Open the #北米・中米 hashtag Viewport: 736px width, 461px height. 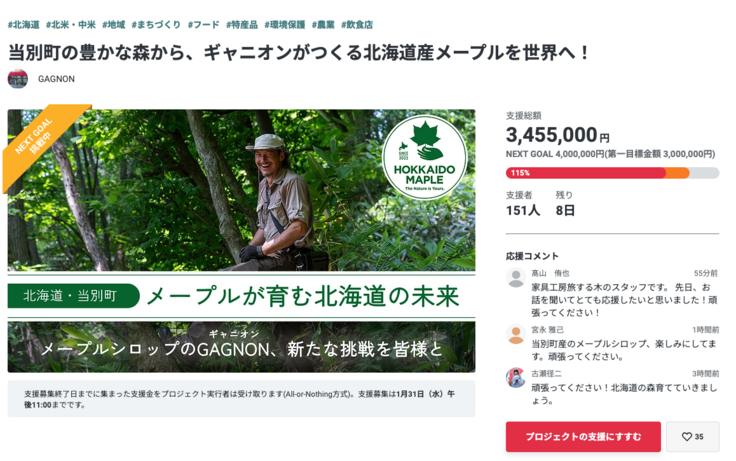[71, 24]
